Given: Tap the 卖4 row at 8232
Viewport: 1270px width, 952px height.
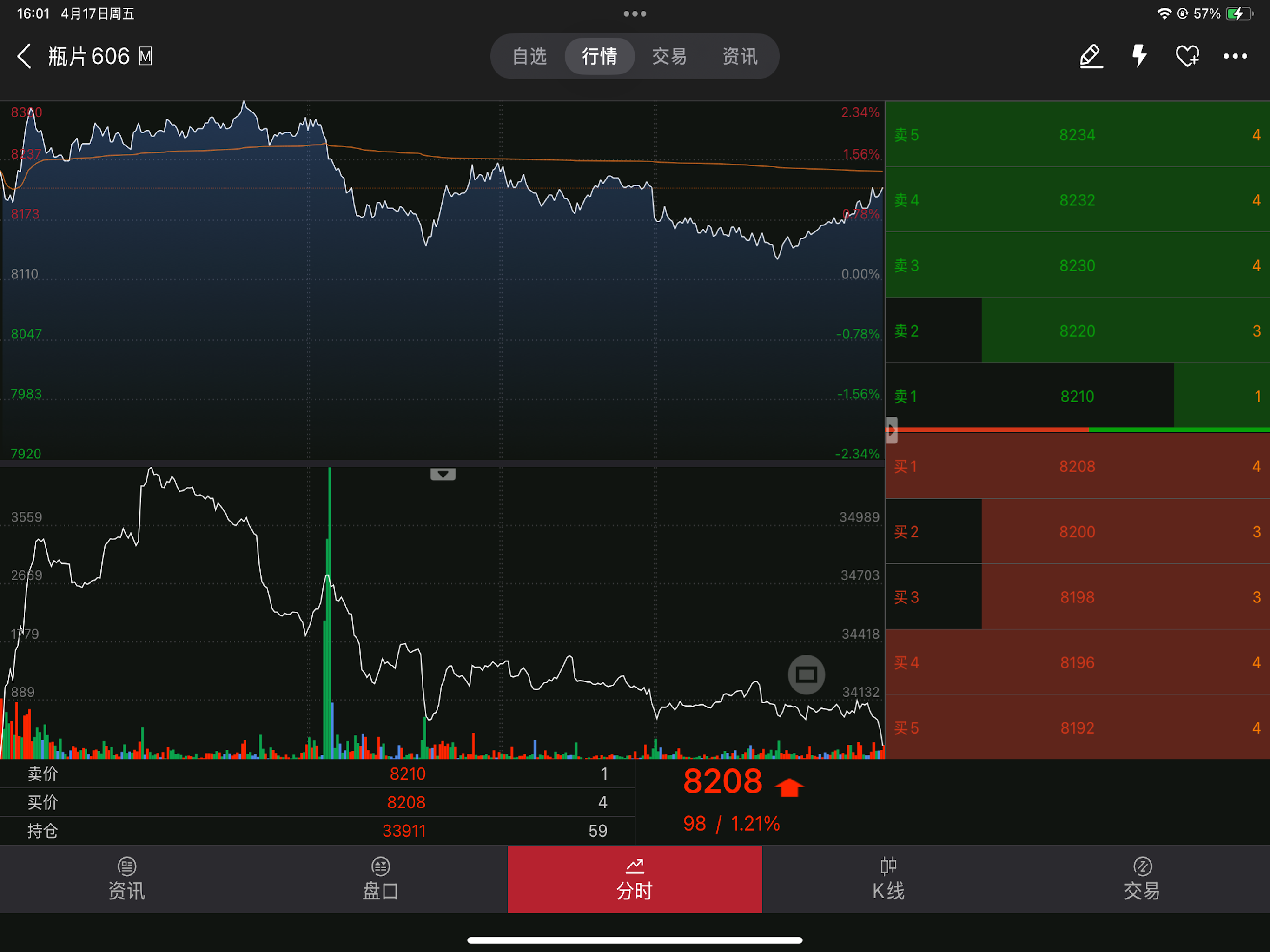Looking at the screenshot, I should (1078, 200).
